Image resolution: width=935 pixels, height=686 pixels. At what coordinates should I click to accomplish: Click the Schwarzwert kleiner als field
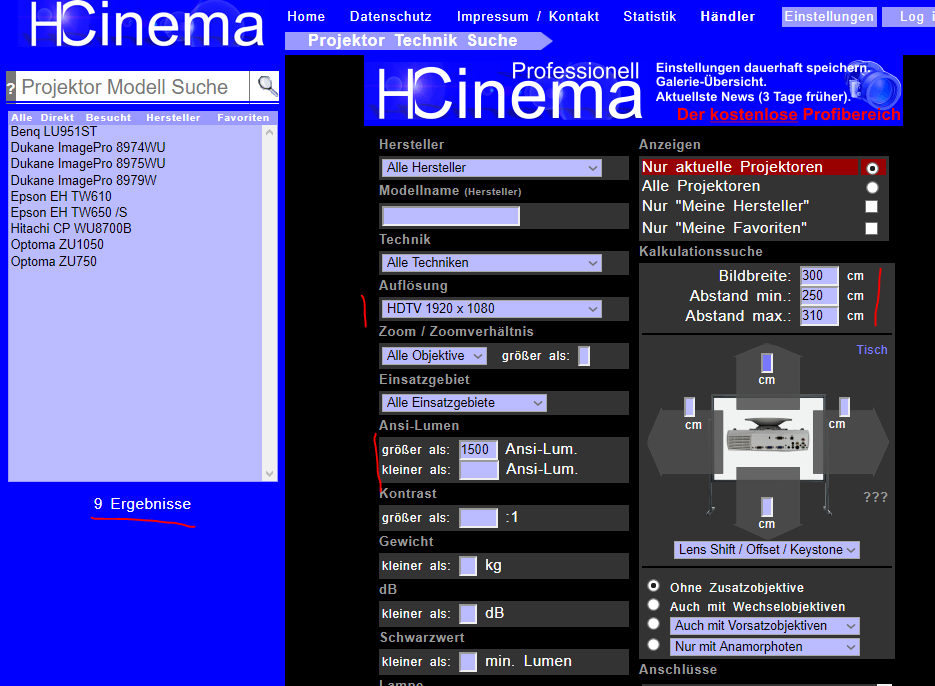click(468, 662)
